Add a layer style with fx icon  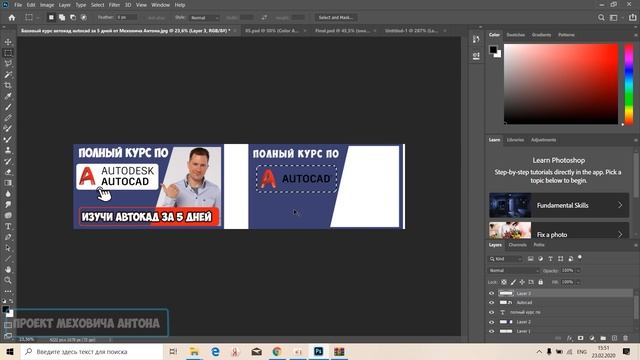tap(570, 338)
